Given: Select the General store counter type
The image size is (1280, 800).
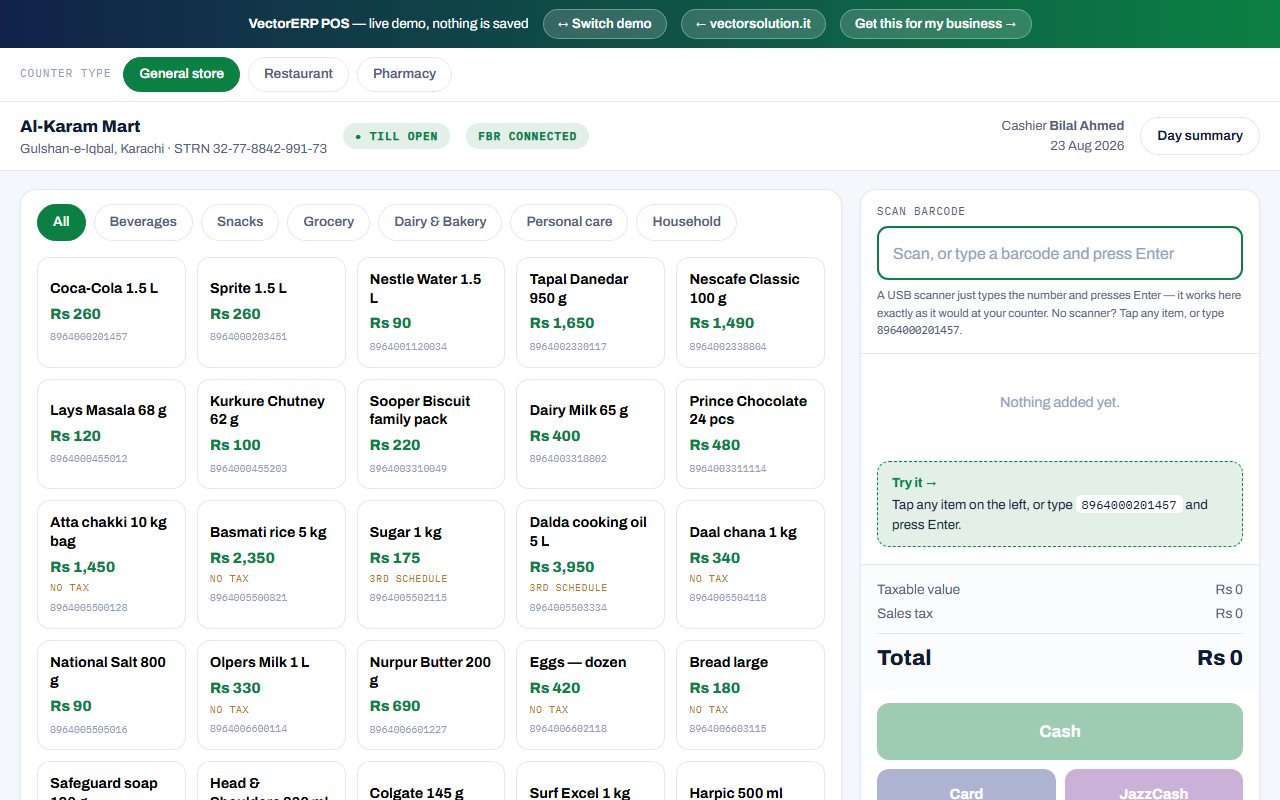Looking at the screenshot, I should [x=181, y=74].
